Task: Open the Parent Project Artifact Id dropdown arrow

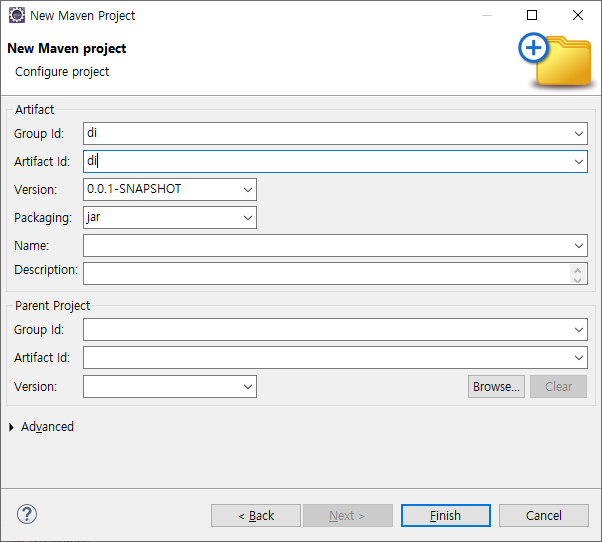Action: [579, 358]
